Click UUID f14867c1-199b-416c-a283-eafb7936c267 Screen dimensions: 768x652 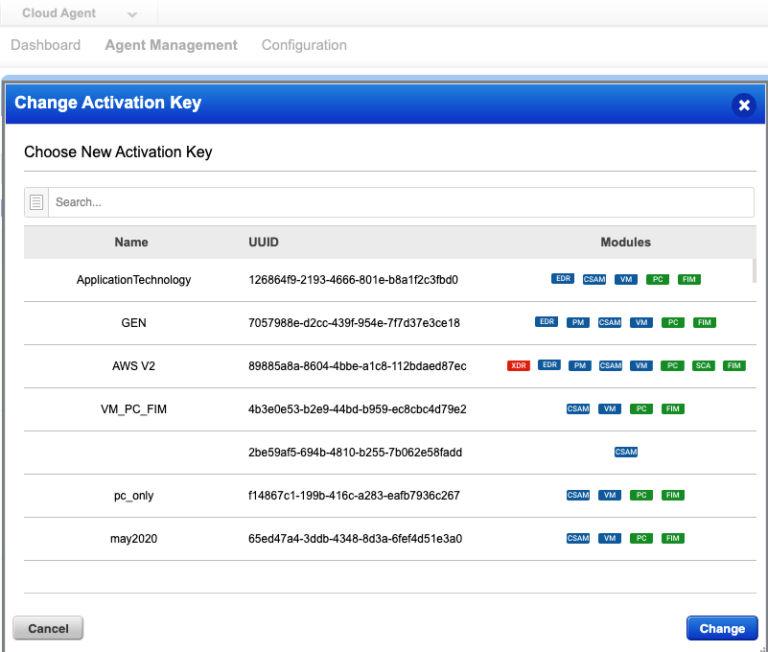354,495
